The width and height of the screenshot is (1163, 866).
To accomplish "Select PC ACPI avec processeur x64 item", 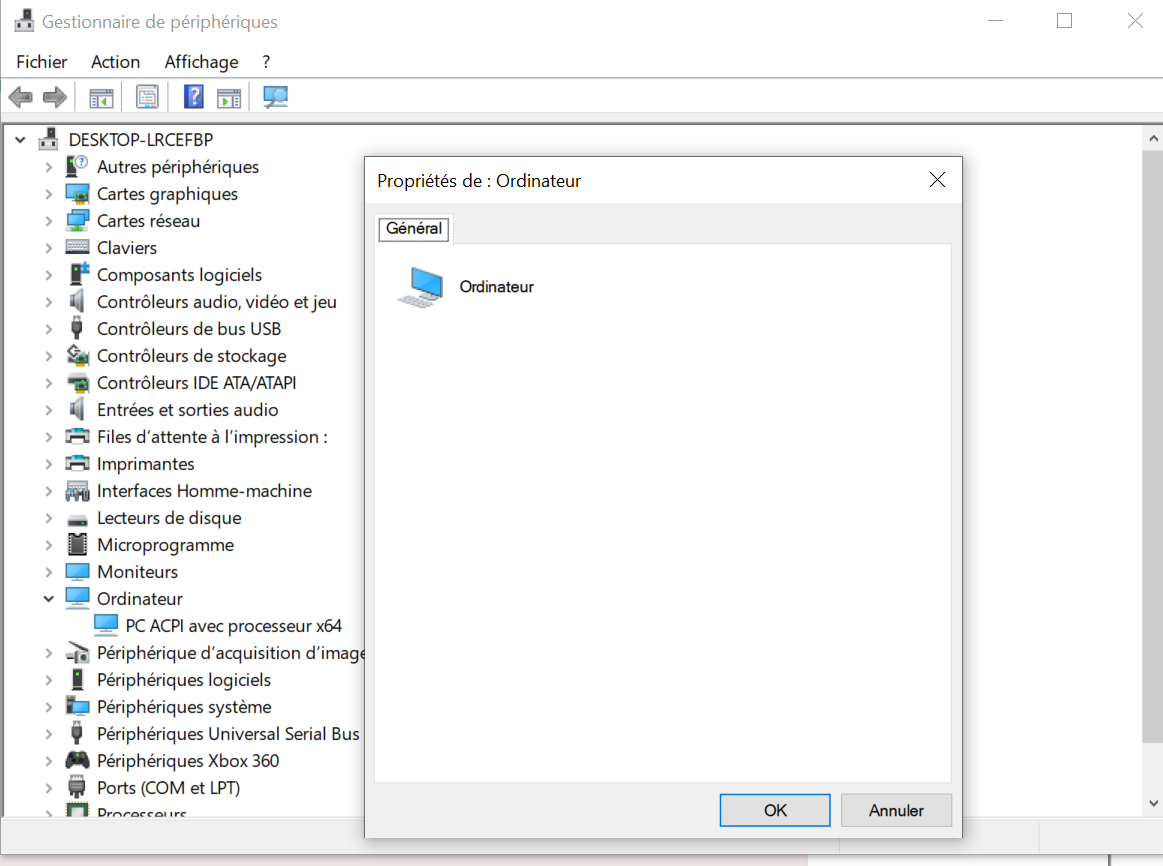I will (x=233, y=626).
